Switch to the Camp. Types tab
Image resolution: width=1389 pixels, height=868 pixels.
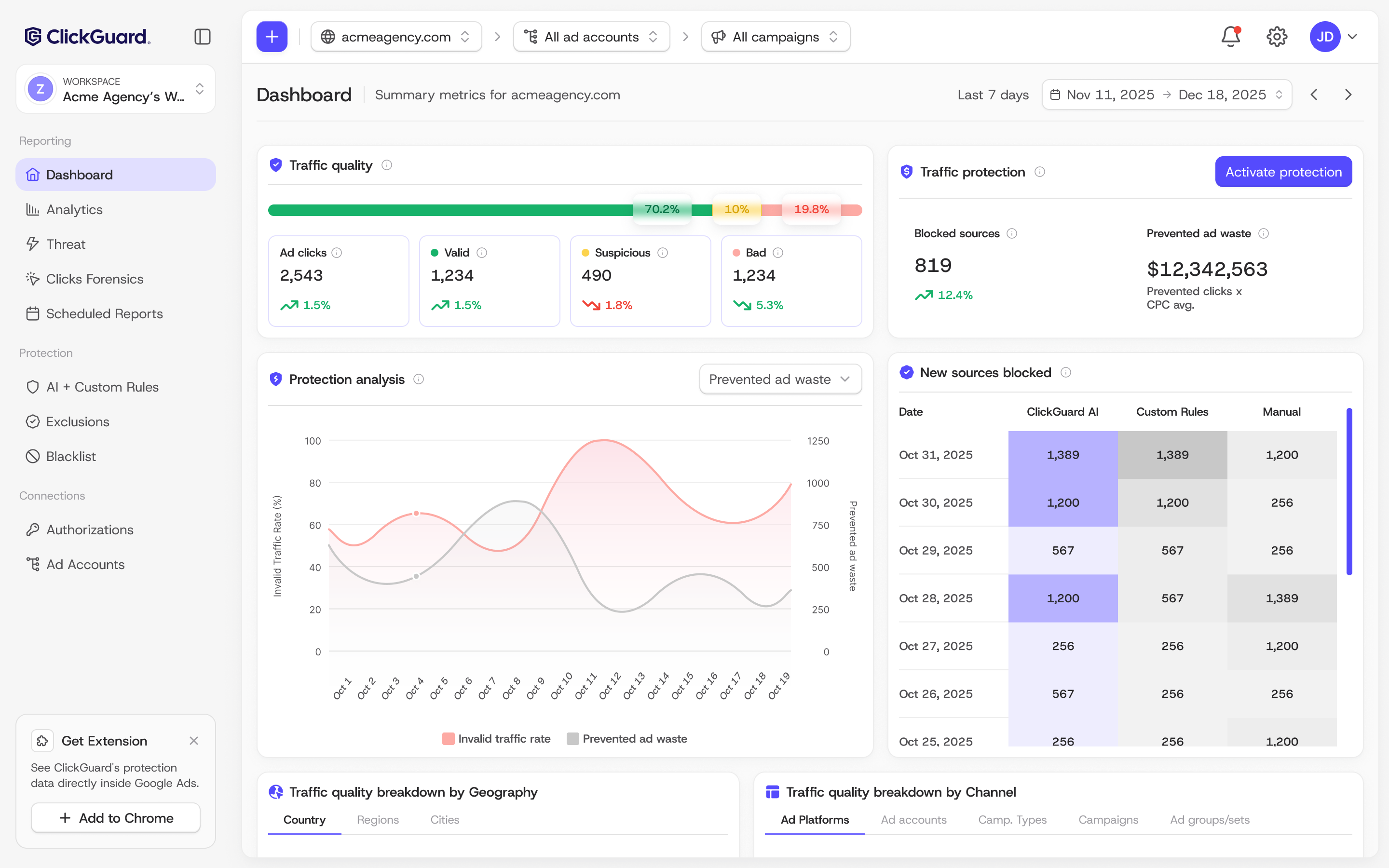pyautogui.click(x=1012, y=820)
